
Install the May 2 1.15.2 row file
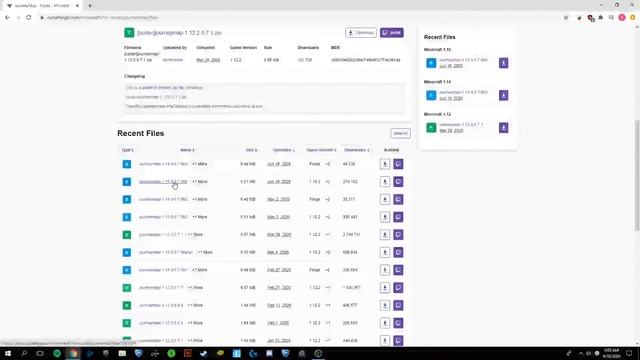tap(398, 217)
